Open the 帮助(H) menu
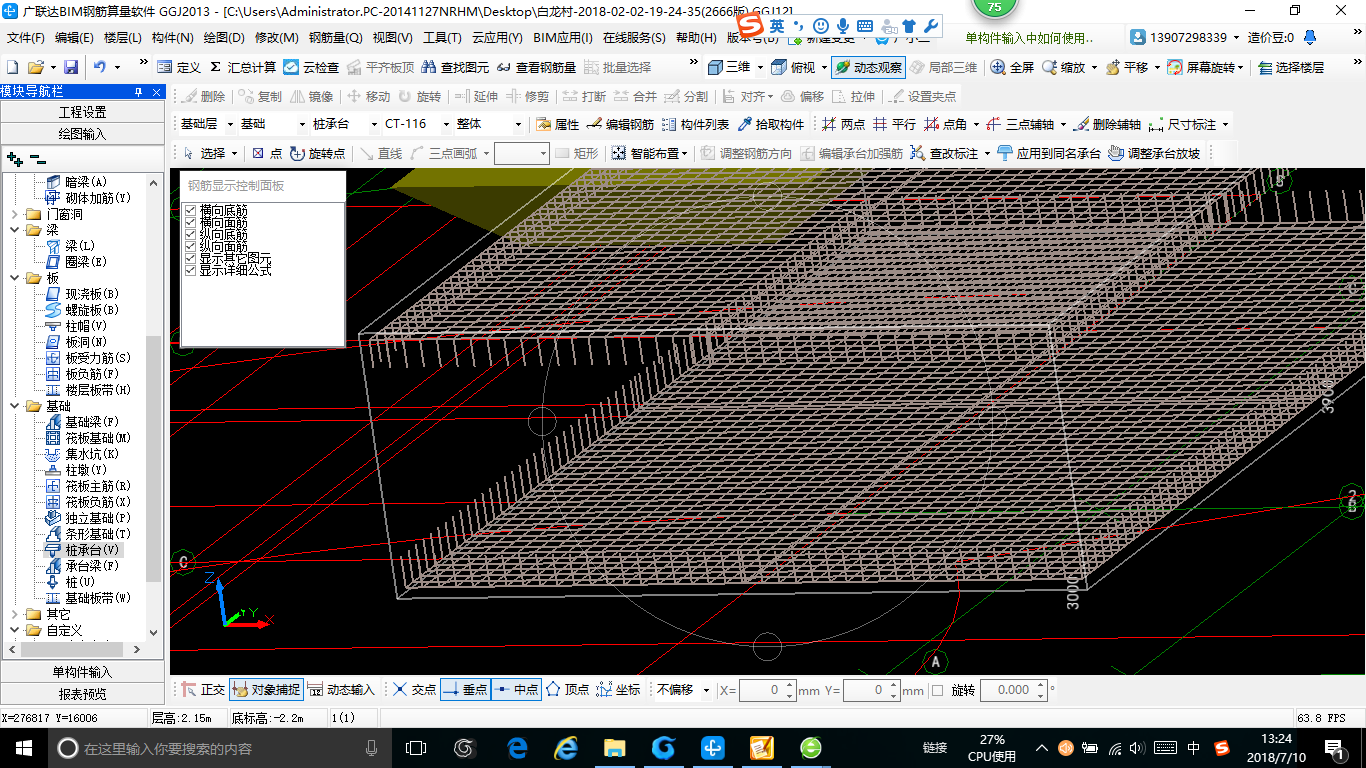 pos(696,38)
